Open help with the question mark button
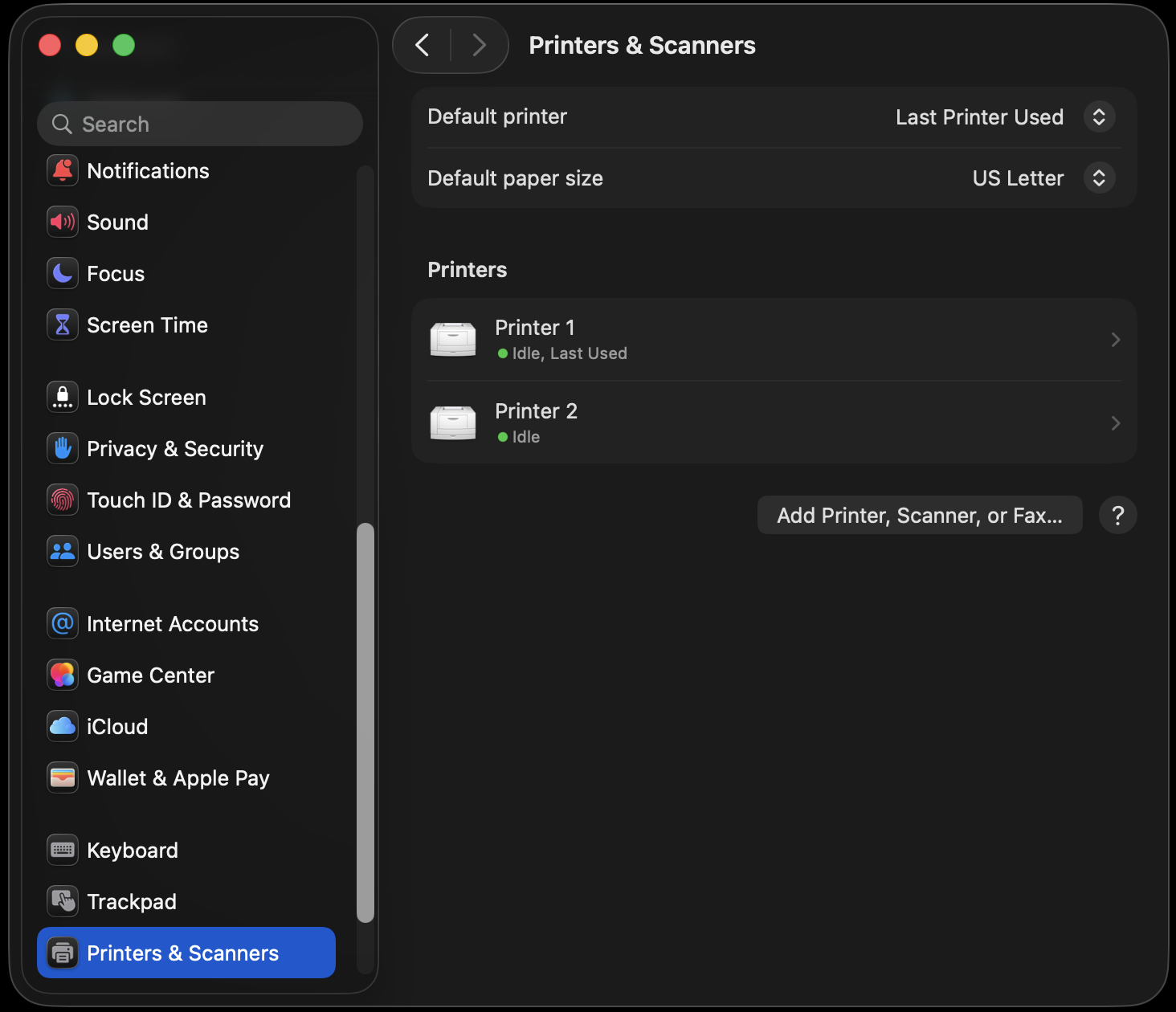This screenshot has height=1012, width=1176. point(1117,515)
